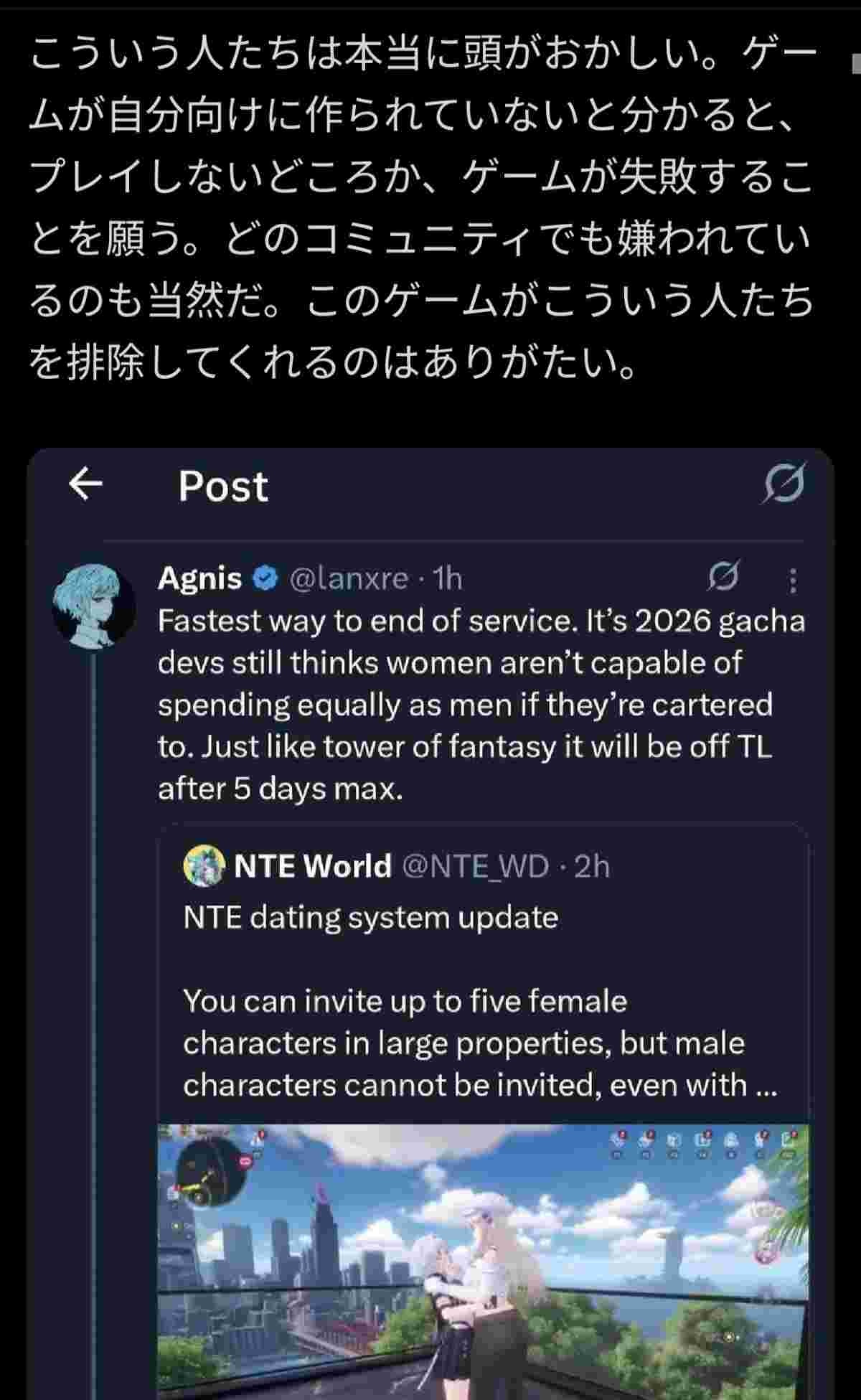This screenshot has width=861, height=1400.
Task: Click the Post header title
Action: (x=223, y=486)
